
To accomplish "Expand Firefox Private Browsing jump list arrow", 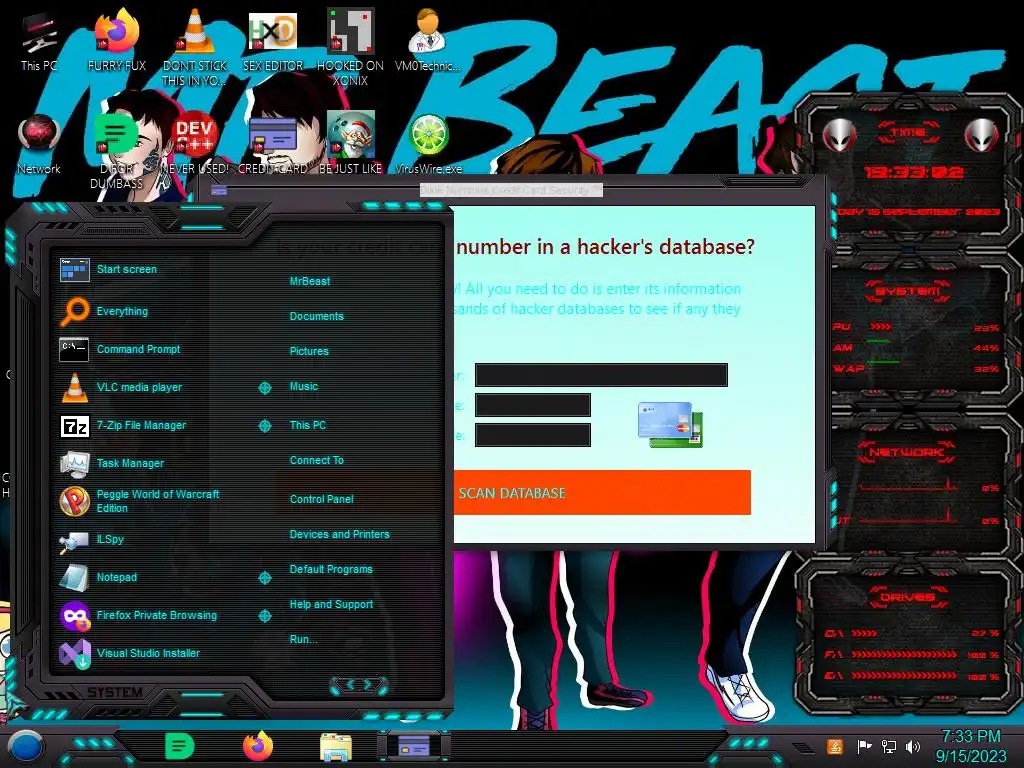I will click(264, 616).
